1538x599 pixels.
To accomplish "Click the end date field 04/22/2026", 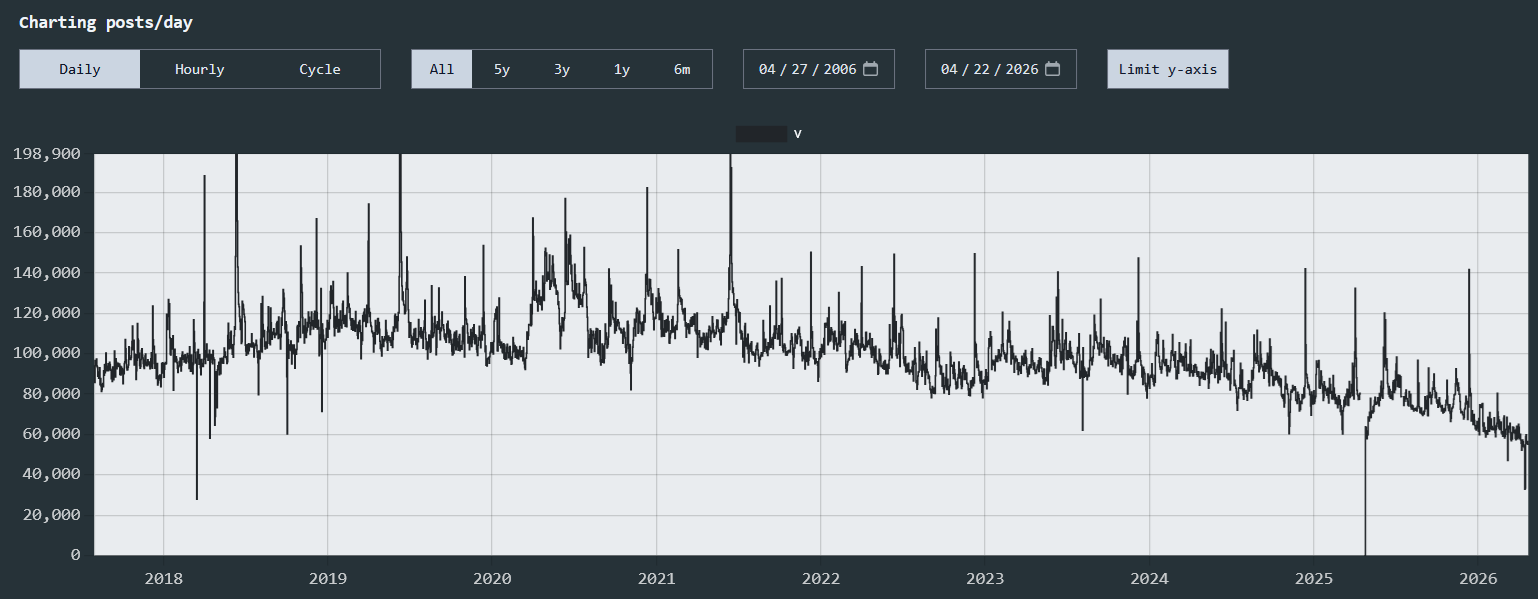I will pos(1001,69).
